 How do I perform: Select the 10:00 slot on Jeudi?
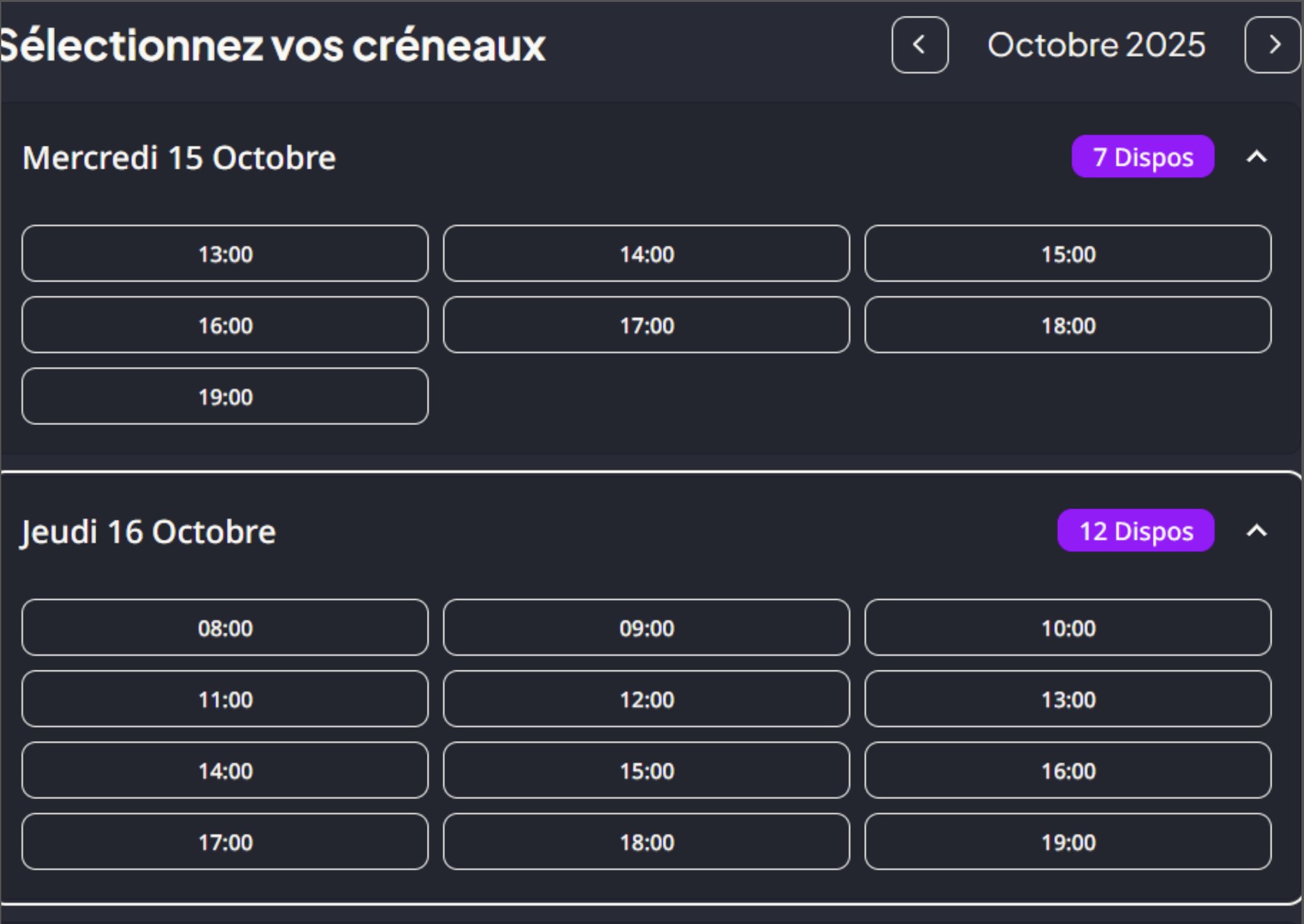pos(1068,628)
